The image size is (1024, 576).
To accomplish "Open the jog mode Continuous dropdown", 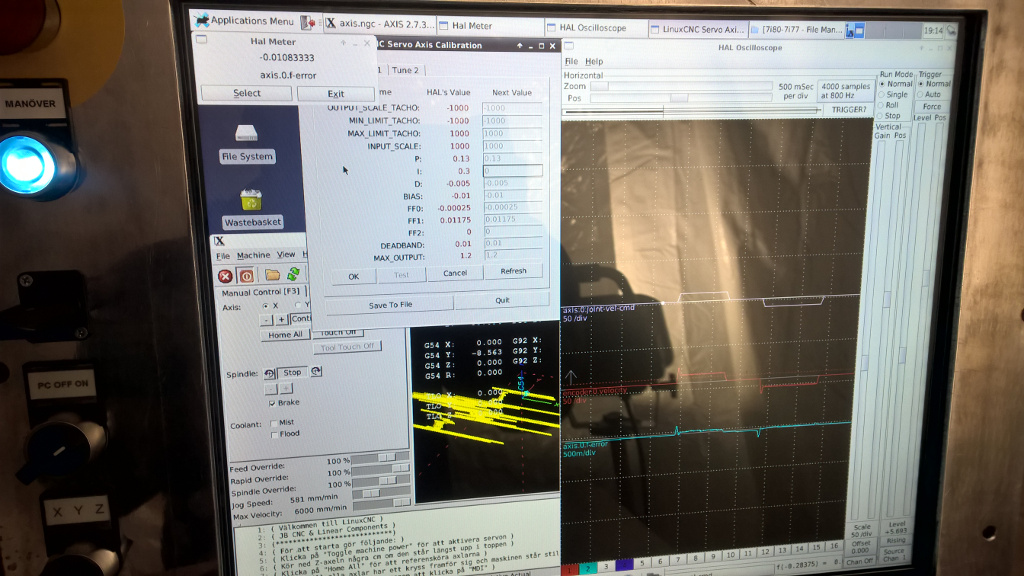I will coord(300,319).
